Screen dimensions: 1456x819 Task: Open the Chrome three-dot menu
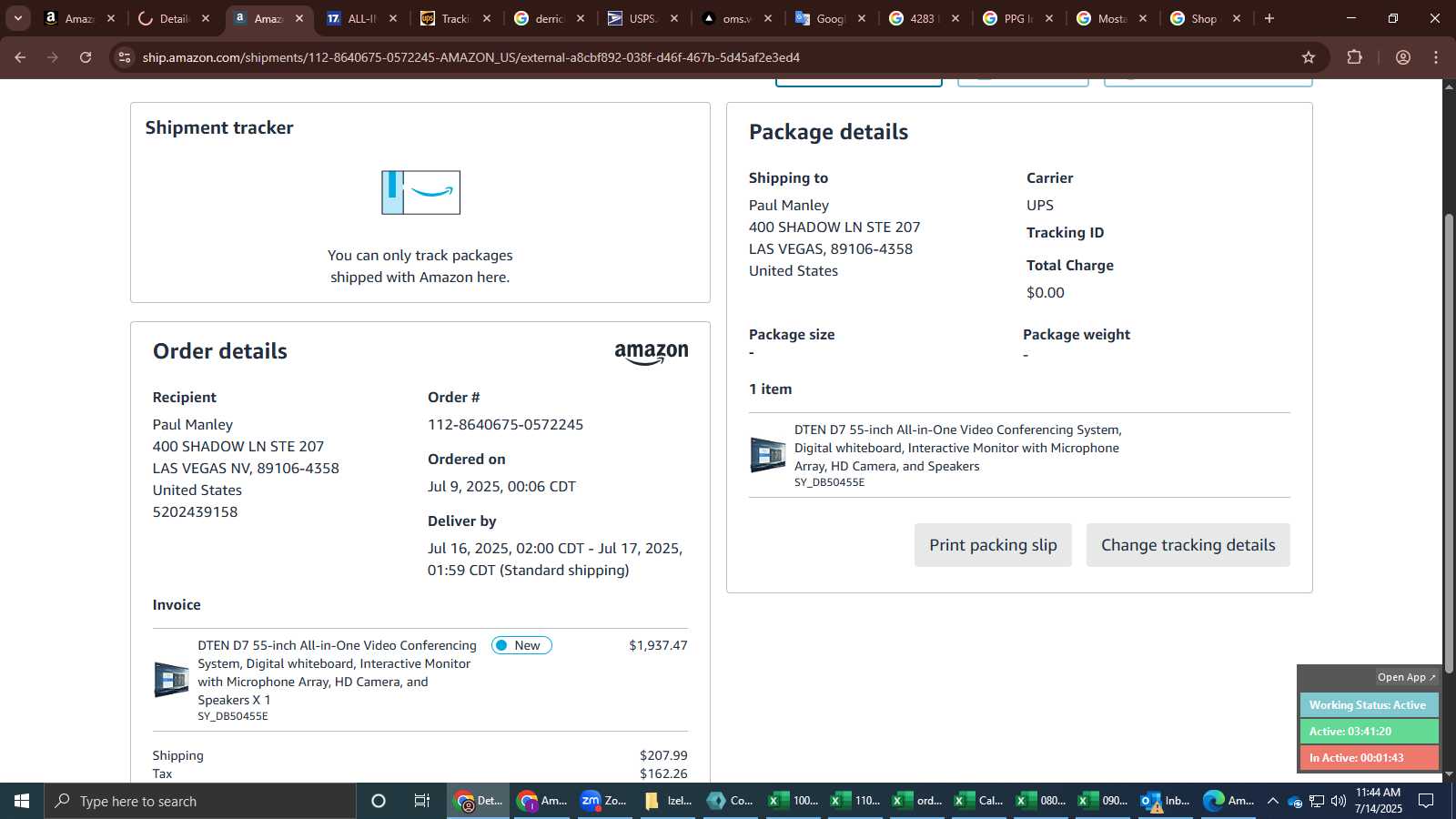coord(1436,57)
